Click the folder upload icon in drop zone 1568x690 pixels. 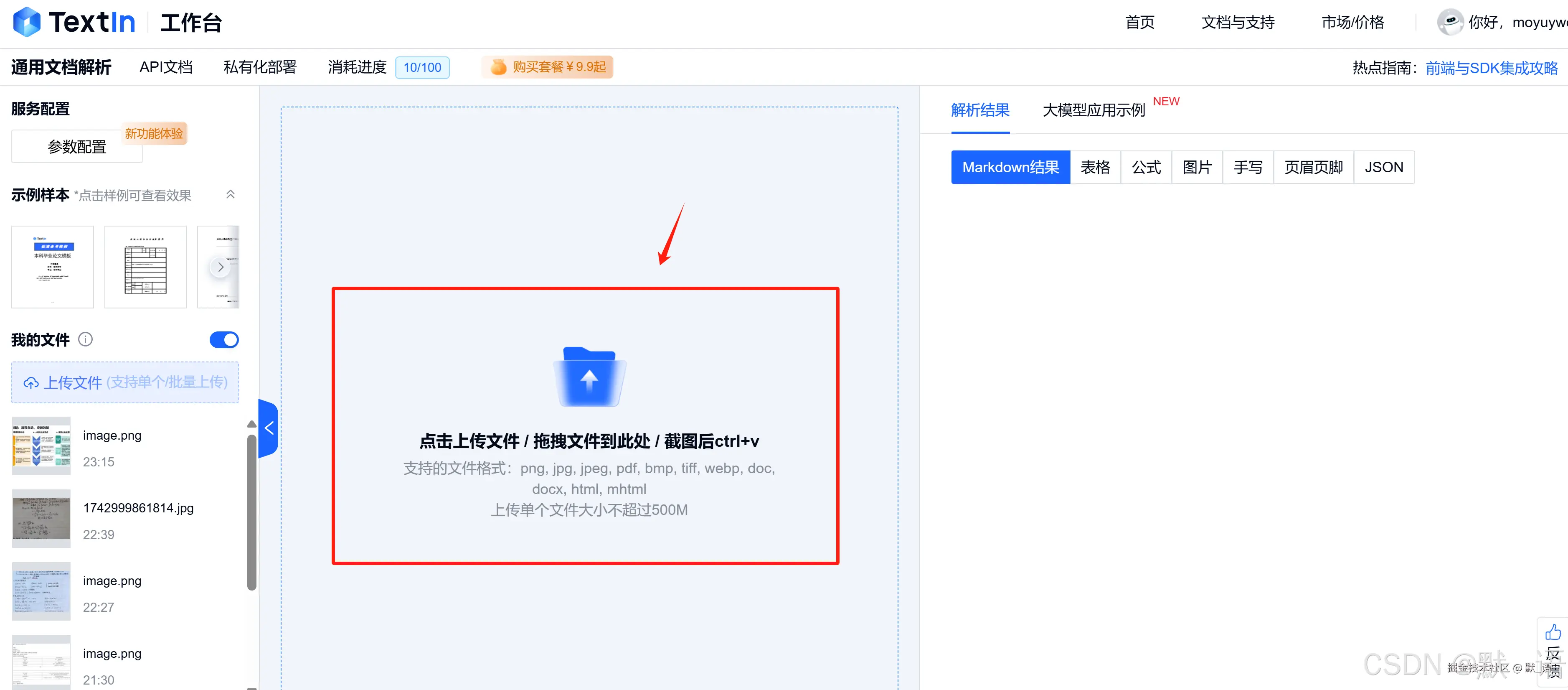[588, 376]
